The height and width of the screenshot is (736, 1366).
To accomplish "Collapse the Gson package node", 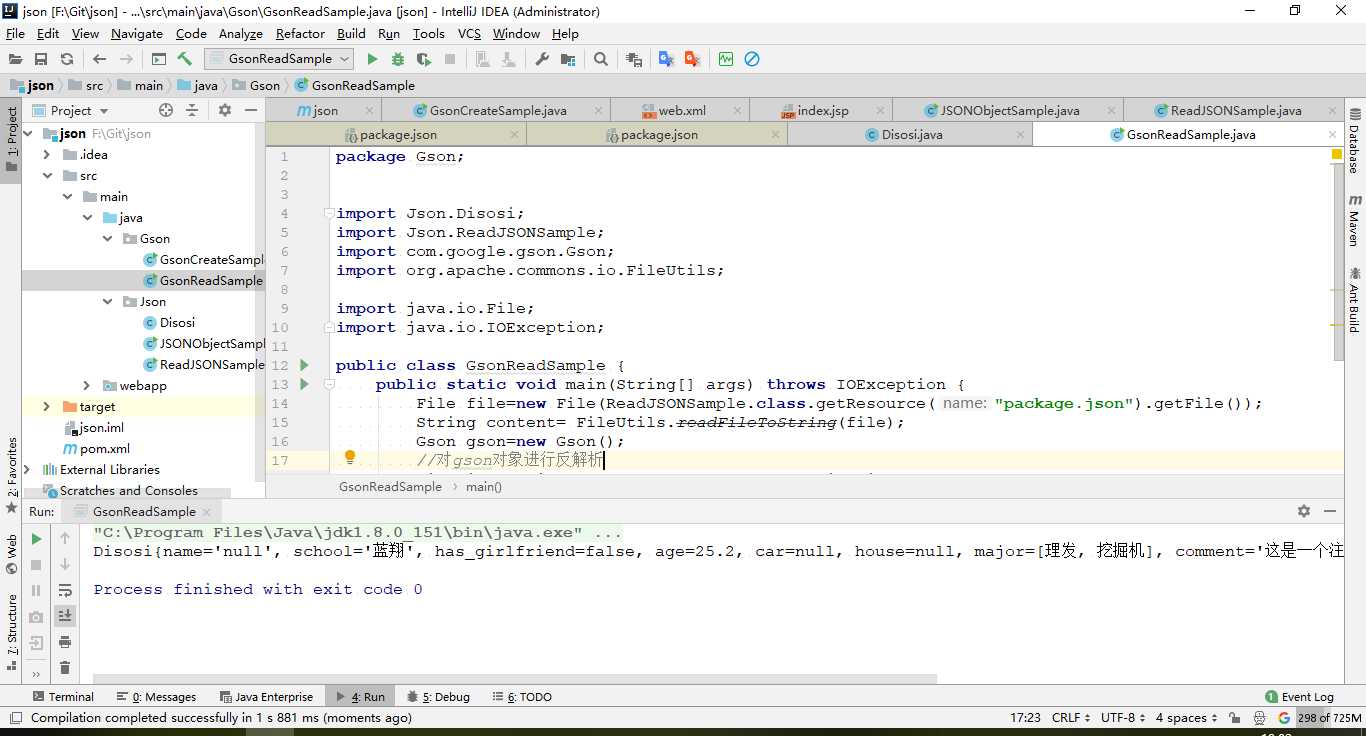I will click(108, 239).
